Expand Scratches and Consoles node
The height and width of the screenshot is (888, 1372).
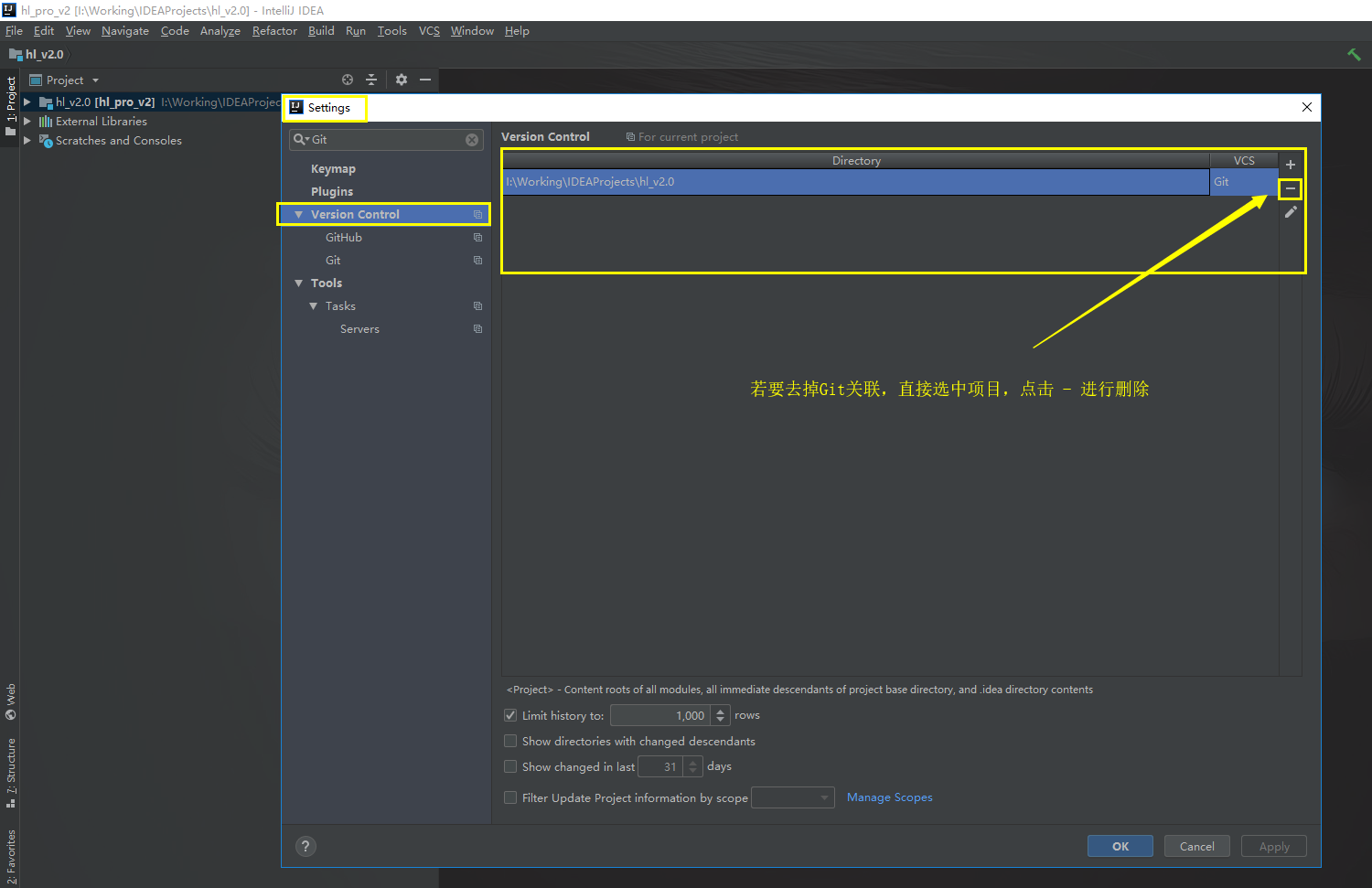point(27,141)
